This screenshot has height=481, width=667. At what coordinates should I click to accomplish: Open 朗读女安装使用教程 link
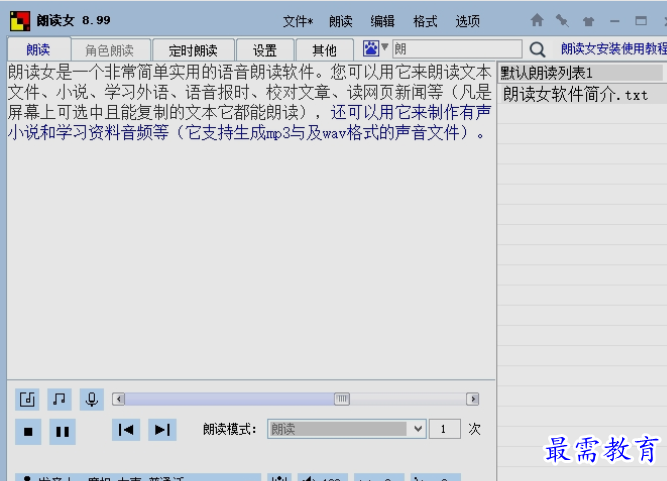pos(613,49)
